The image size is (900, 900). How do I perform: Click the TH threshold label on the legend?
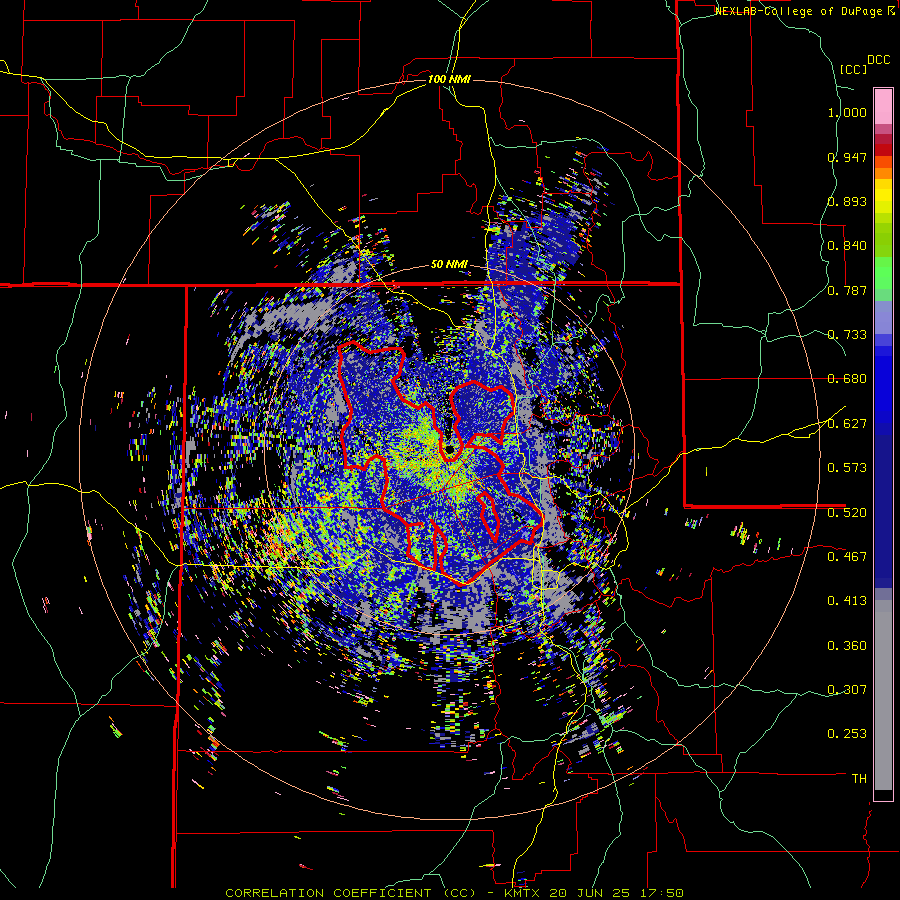point(859,778)
